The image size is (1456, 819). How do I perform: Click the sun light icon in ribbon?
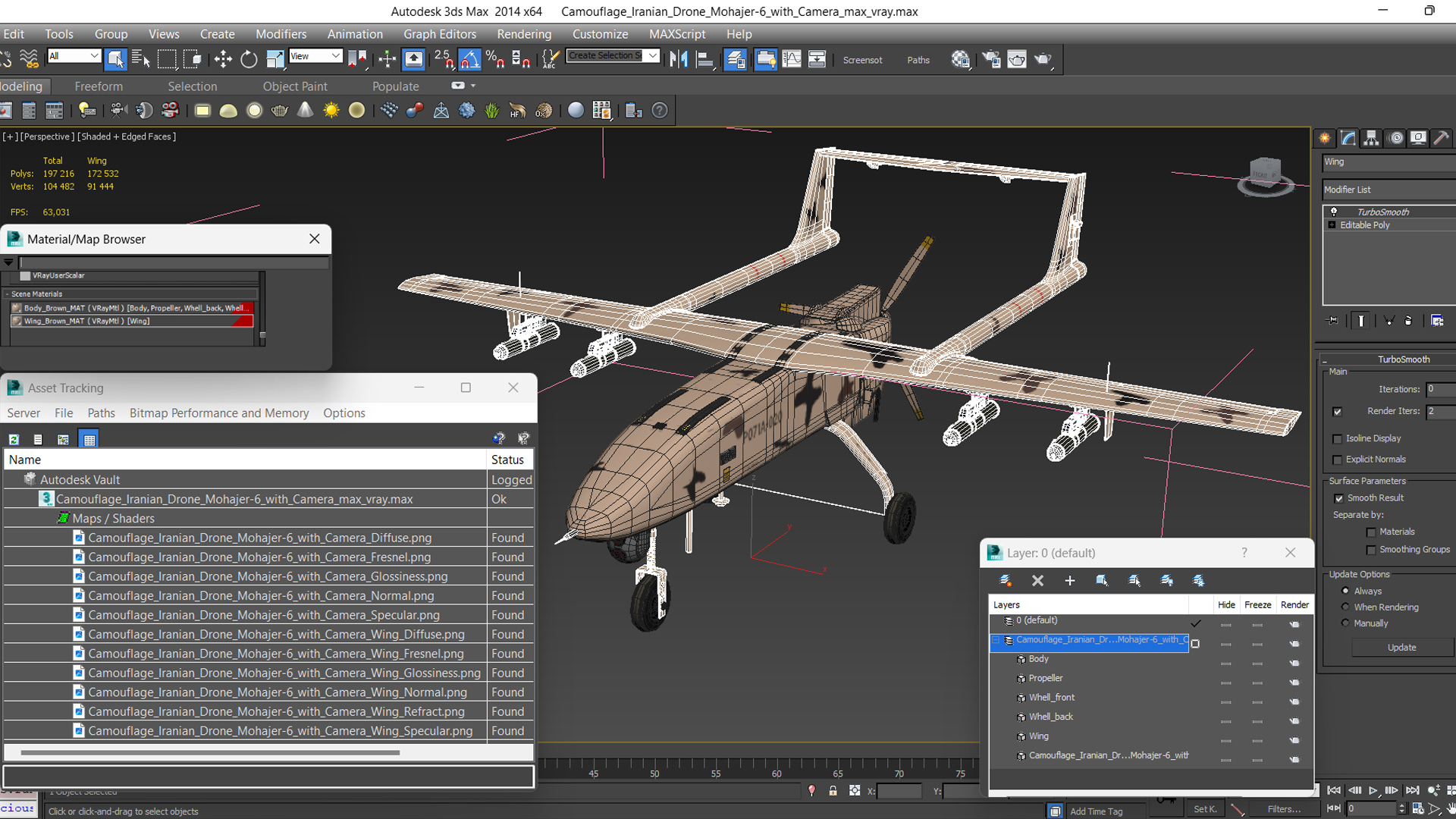point(331,111)
